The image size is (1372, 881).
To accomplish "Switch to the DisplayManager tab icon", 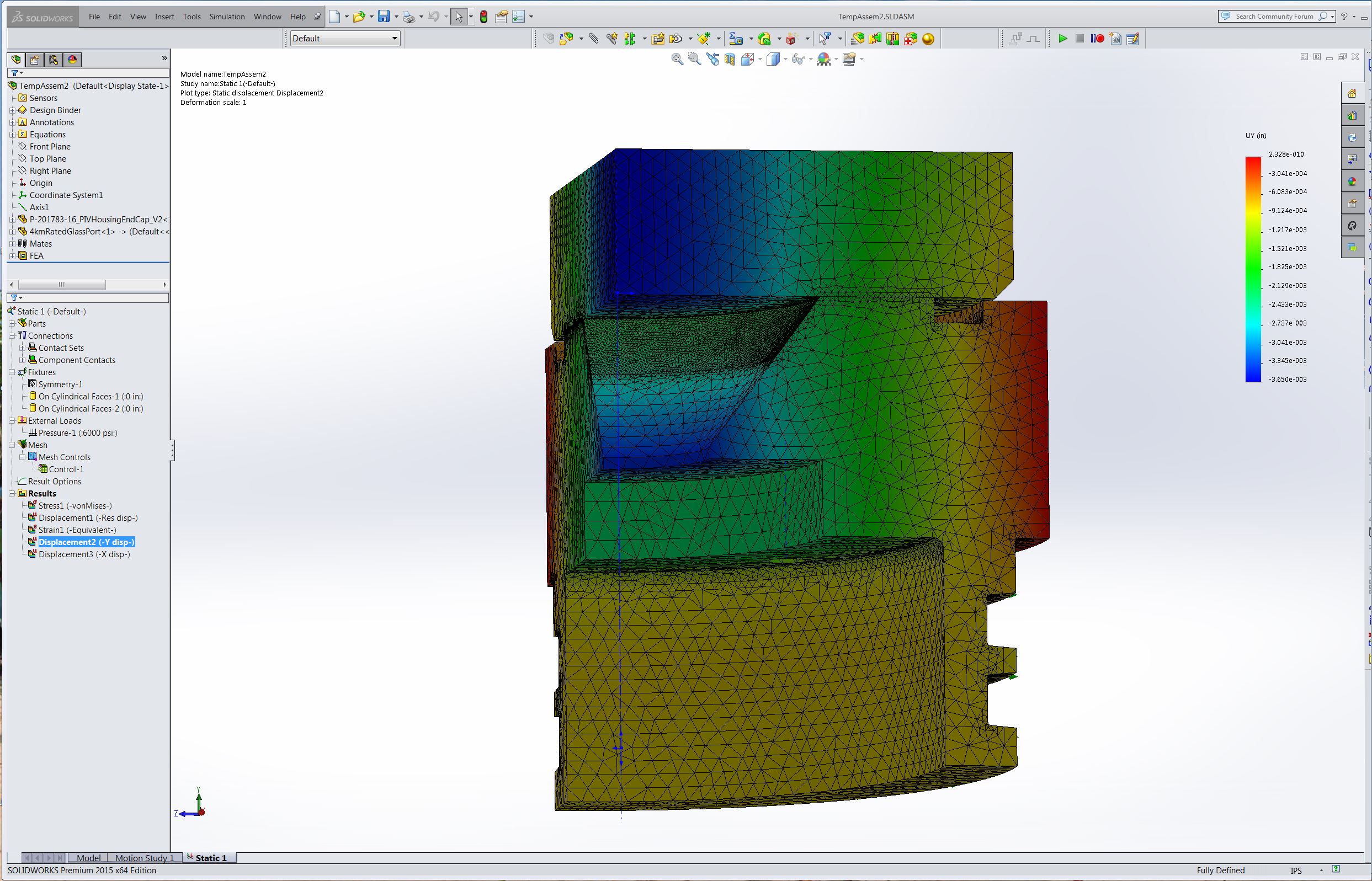I will point(72,60).
